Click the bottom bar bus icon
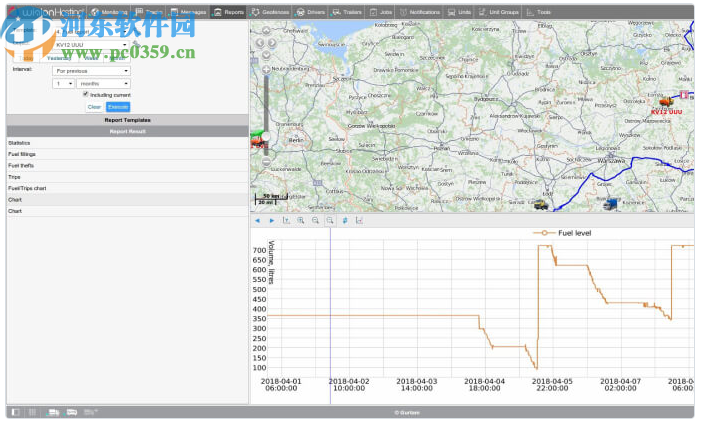 pyautogui.click(x=72, y=412)
